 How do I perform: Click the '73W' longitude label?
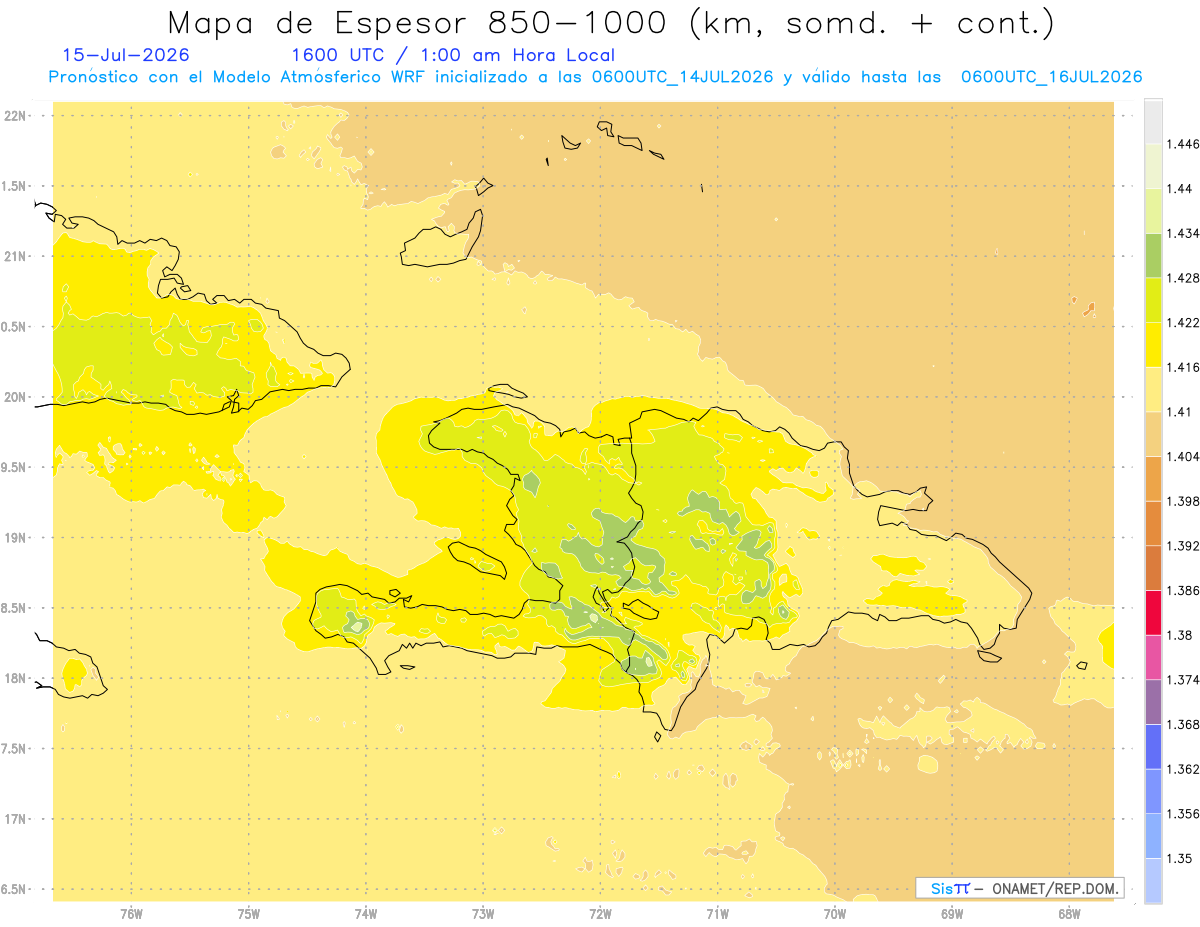(483, 913)
